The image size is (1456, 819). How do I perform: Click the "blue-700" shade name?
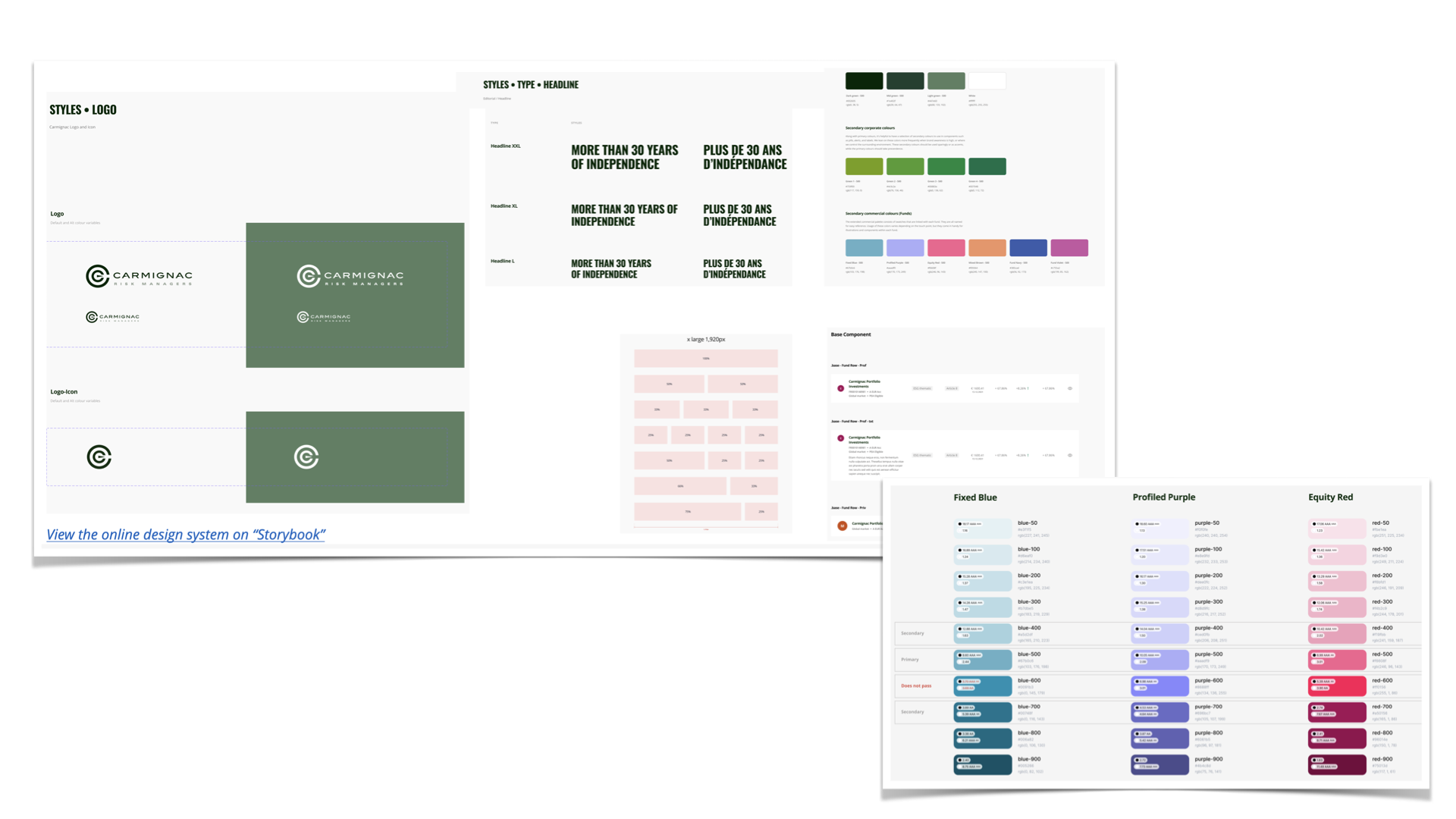click(1029, 707)
